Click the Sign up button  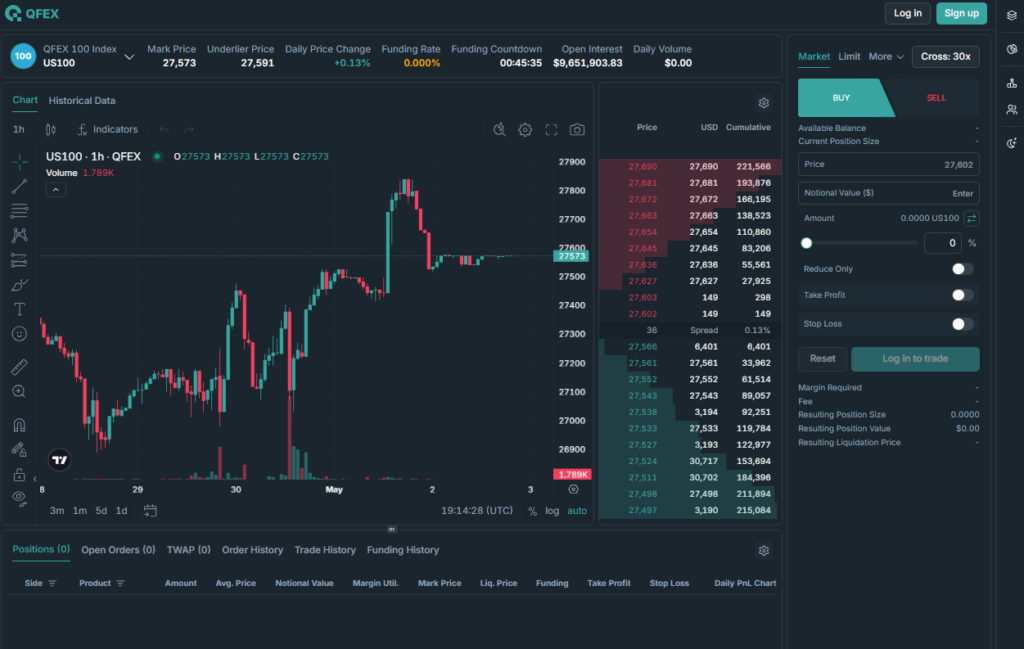961,13
